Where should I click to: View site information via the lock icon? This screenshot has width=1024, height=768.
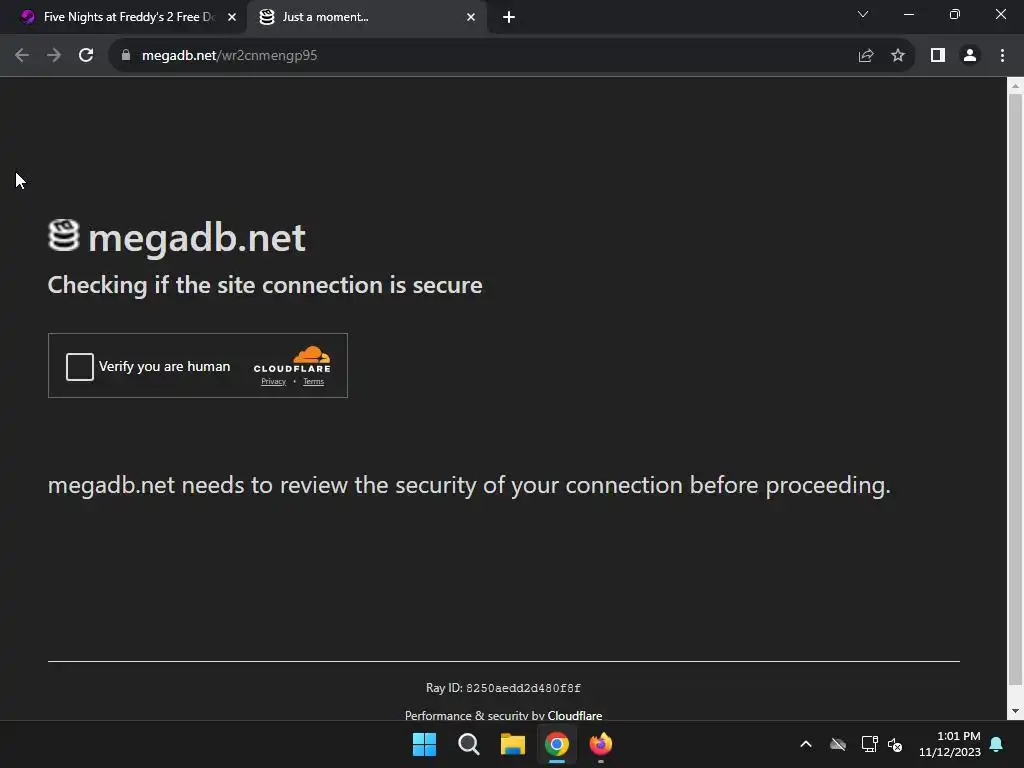pos(126,56)
